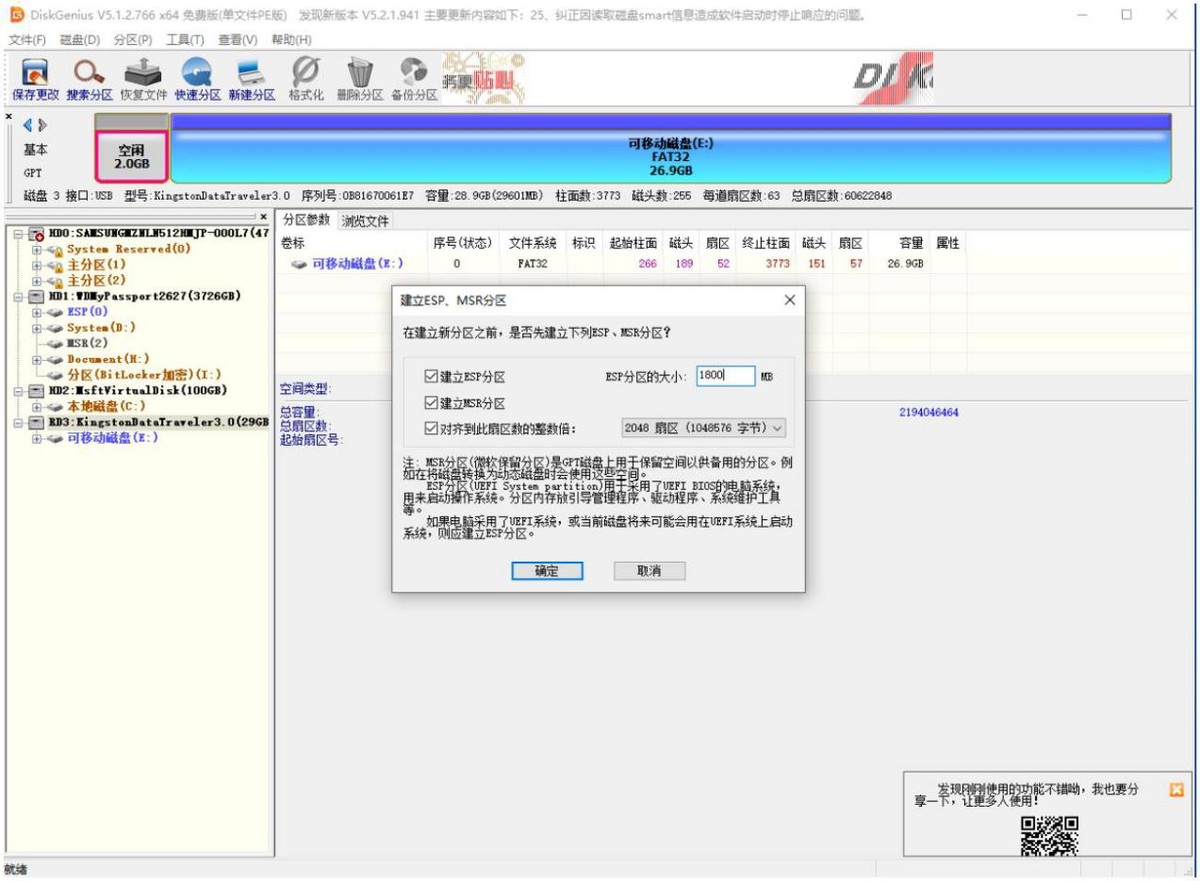1200x881 pixels.
Task: Go to the previous disk with the left arrow
Action: click(28, 125)
